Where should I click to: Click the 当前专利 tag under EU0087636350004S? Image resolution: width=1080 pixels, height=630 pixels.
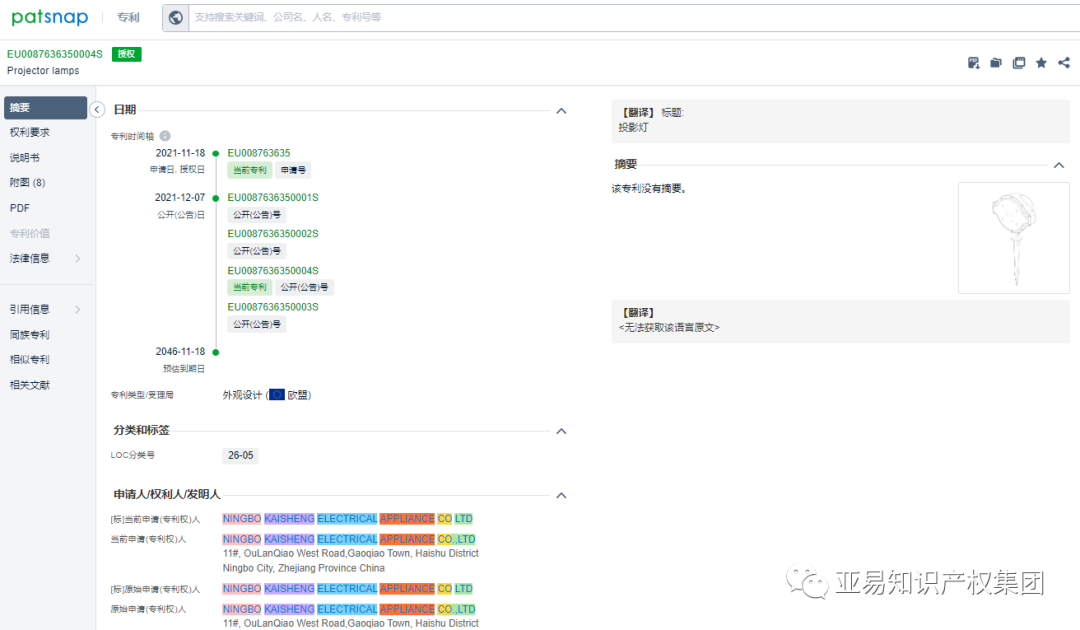(249, 287)
